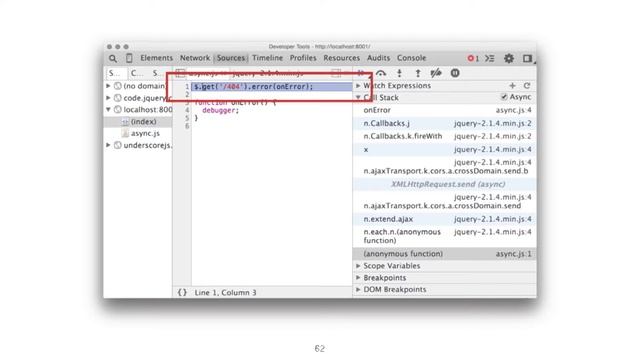Select the n.extend.ajax stack frame
Viewport: 640px width, 360px height.
click(x=444, y=219)
